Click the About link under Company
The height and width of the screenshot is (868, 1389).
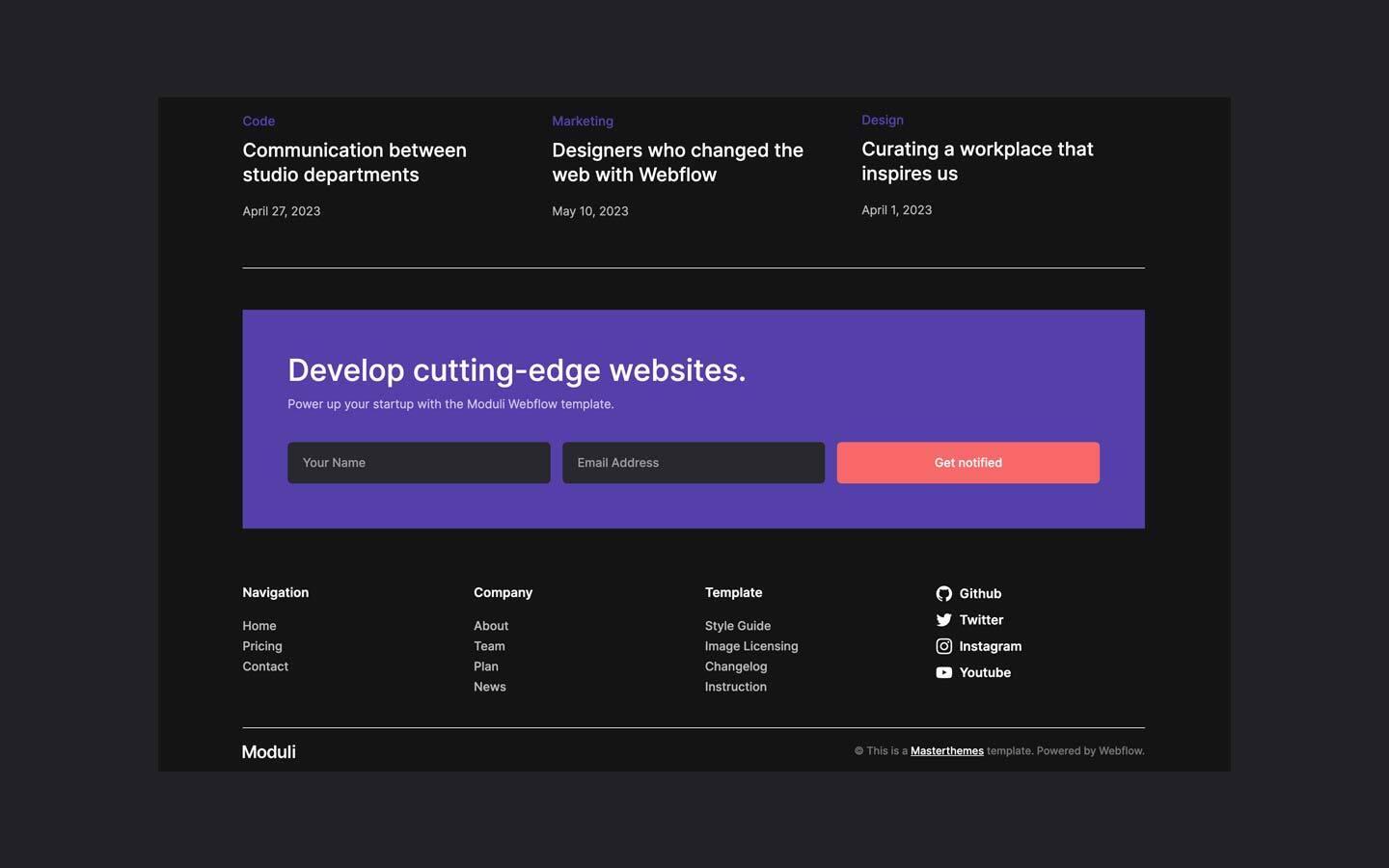click(x=491, y=625)
